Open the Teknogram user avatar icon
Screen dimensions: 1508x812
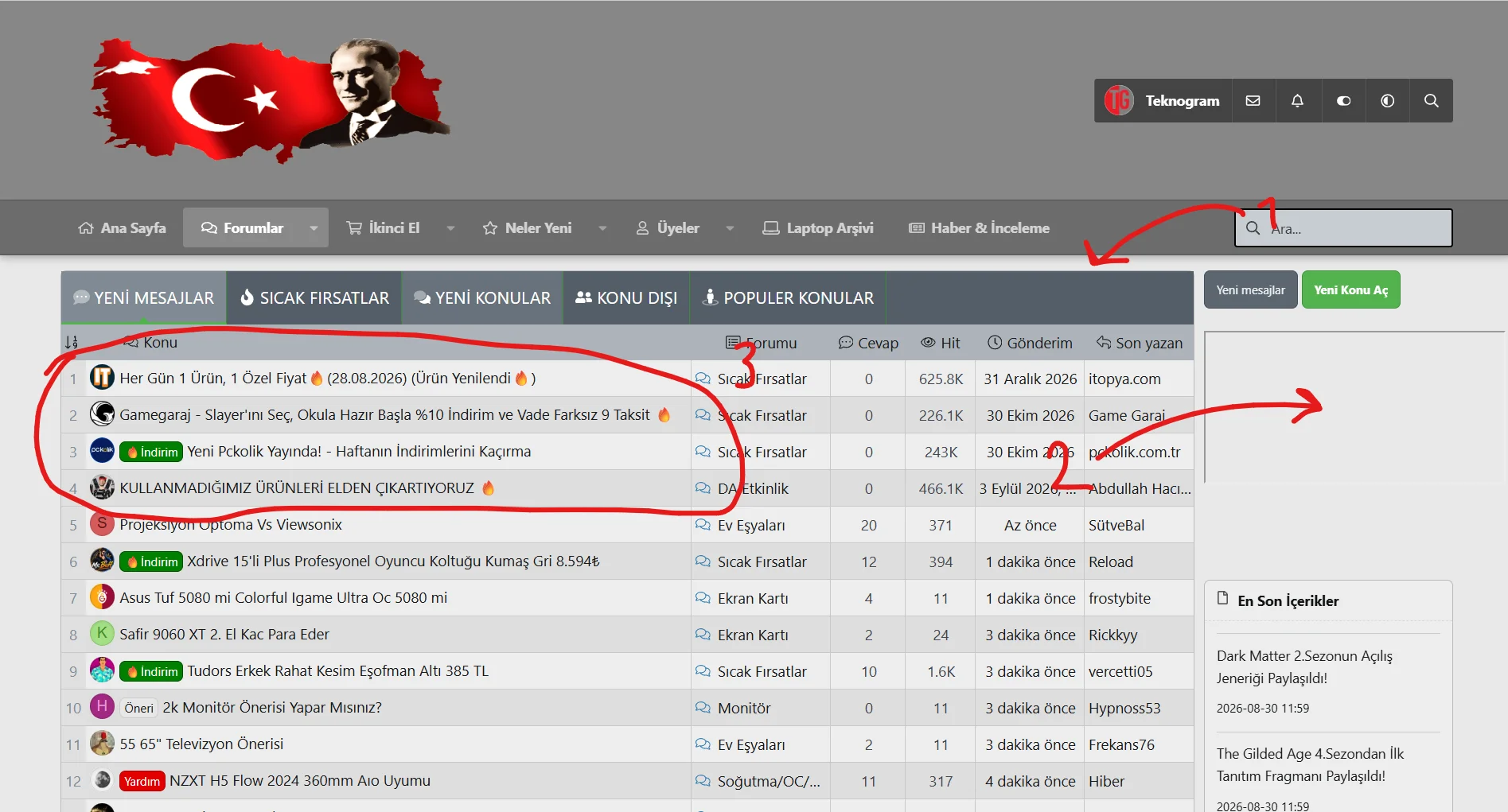[x=1118, y=100]
